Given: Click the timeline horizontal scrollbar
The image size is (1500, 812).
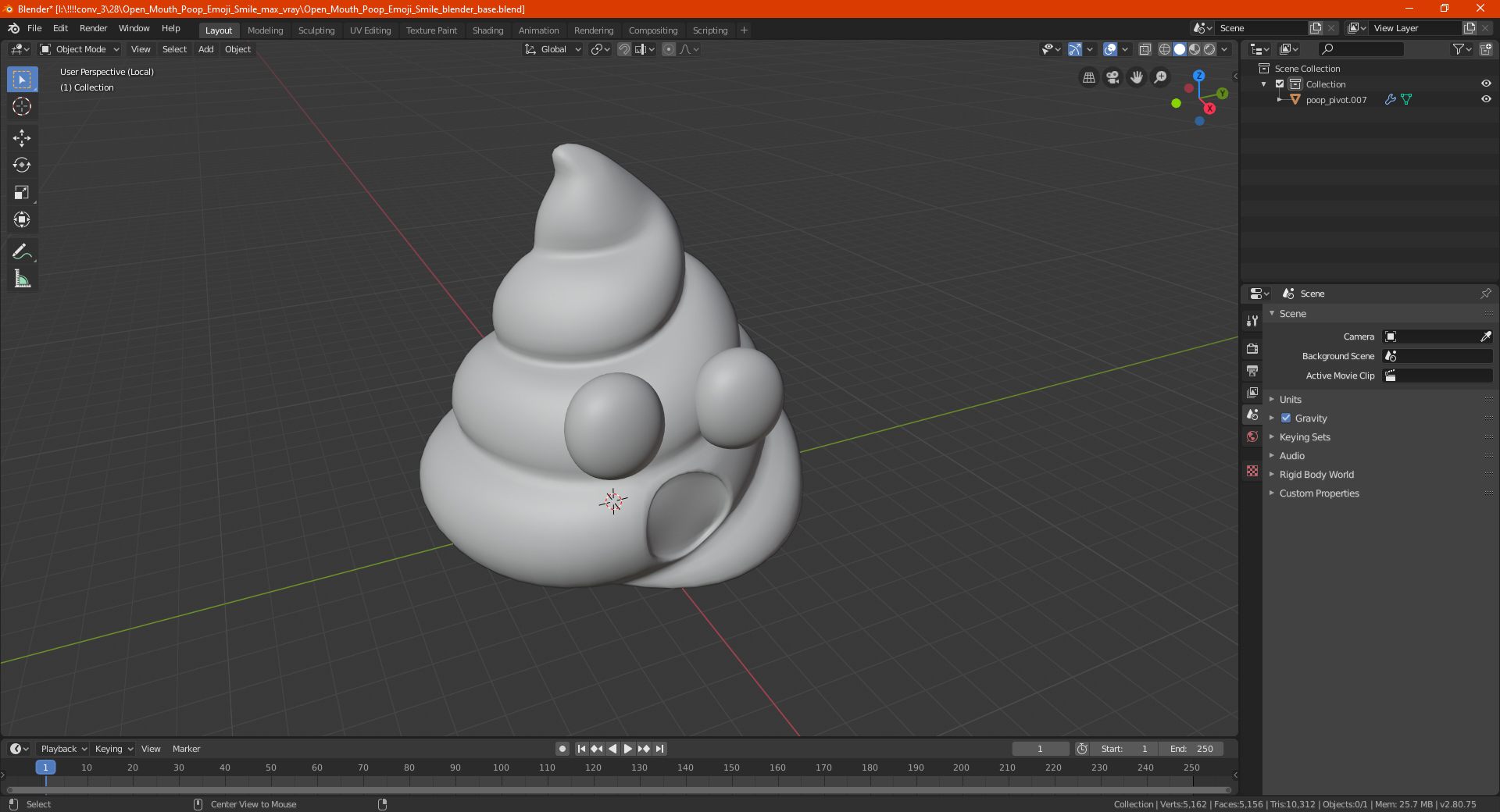Looking at the screenshot, I should point(619,790).
